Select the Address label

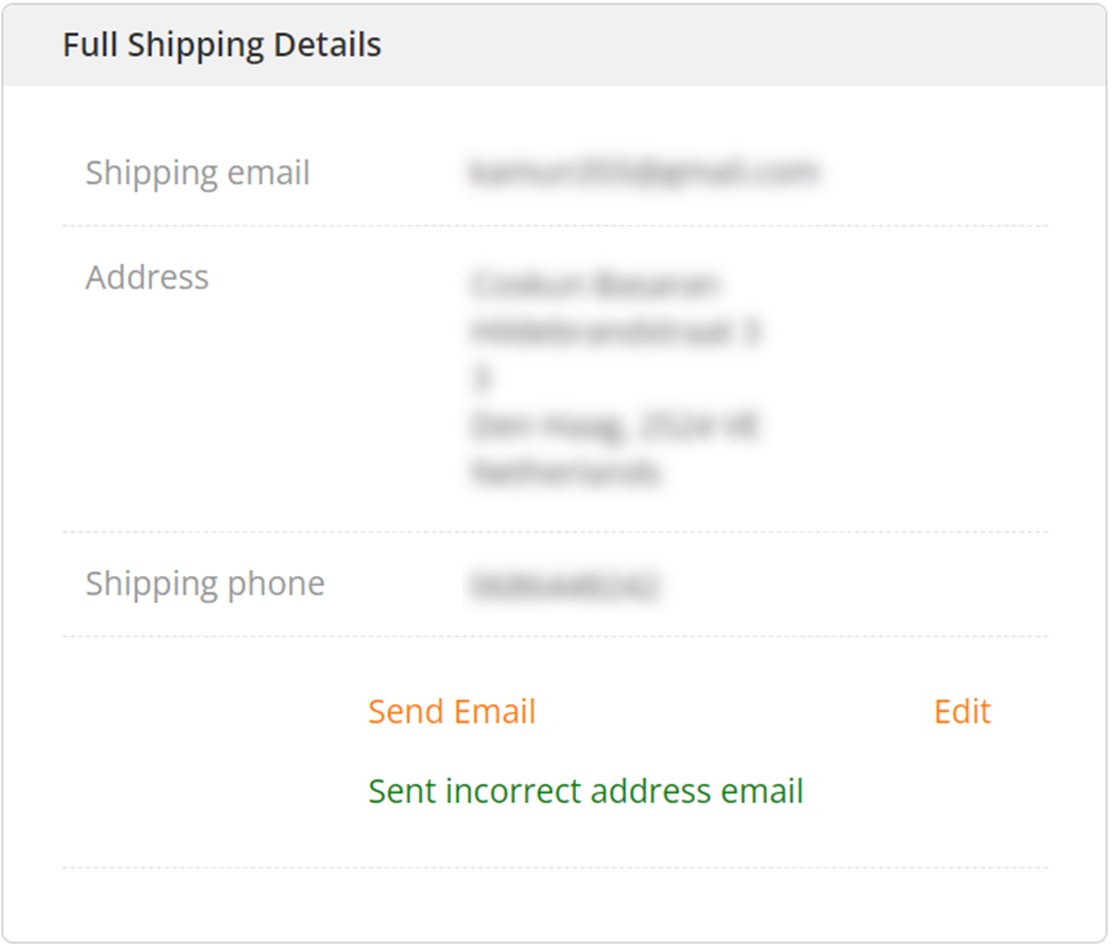click(147, 277)
